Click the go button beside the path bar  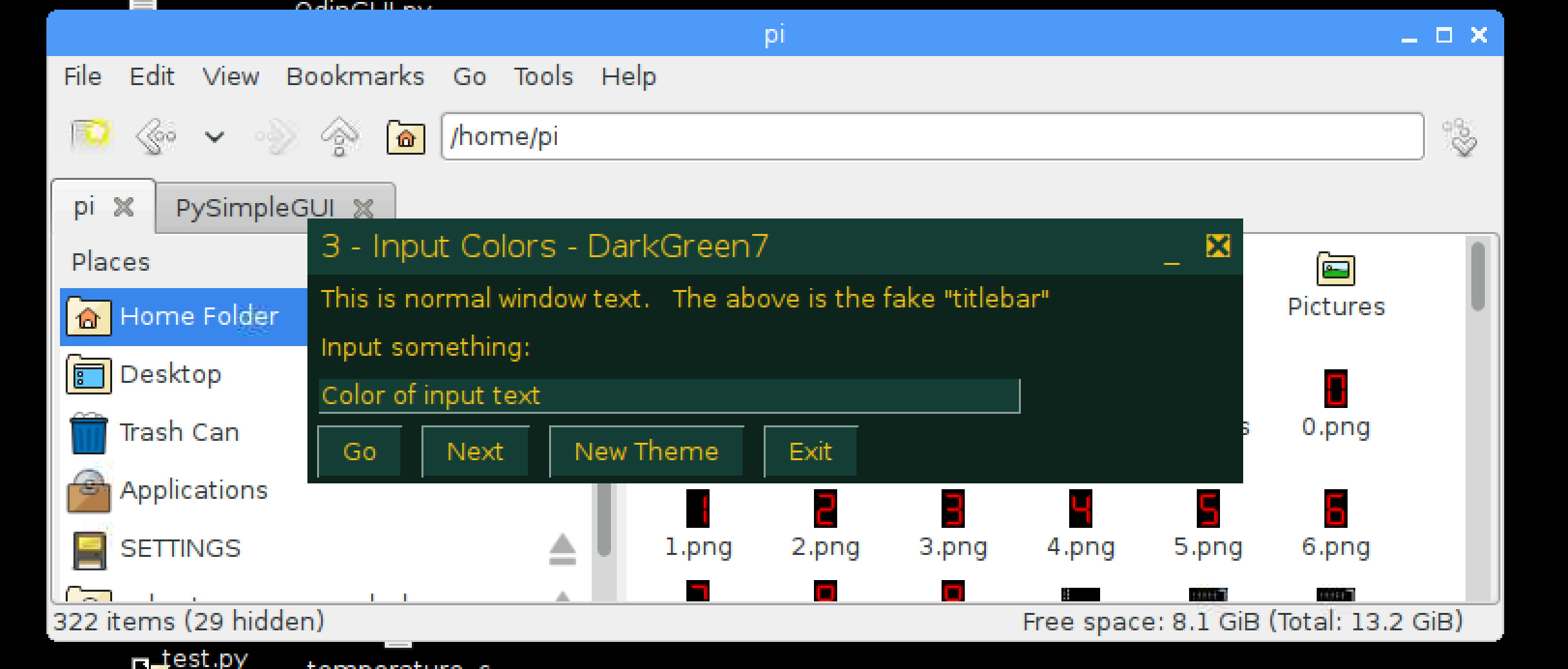(1460, 137)
